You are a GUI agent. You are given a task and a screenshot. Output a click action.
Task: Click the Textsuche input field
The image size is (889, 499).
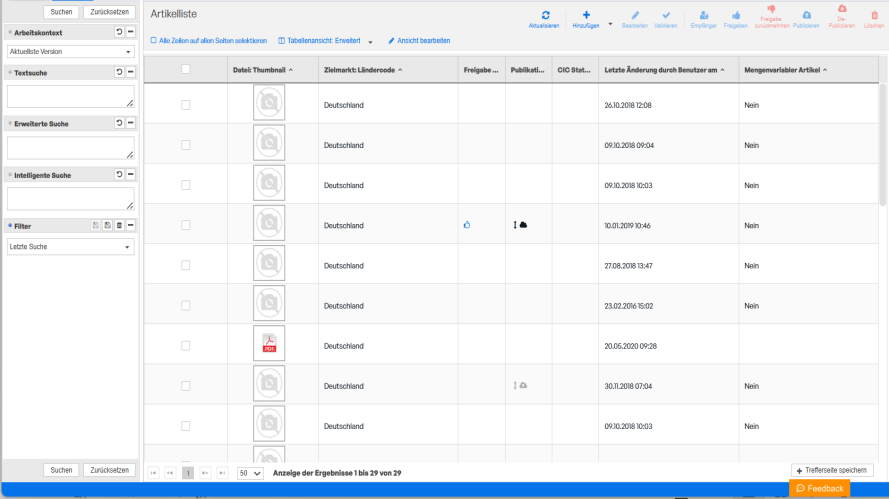pyautogui.click(x=70, y=96)
